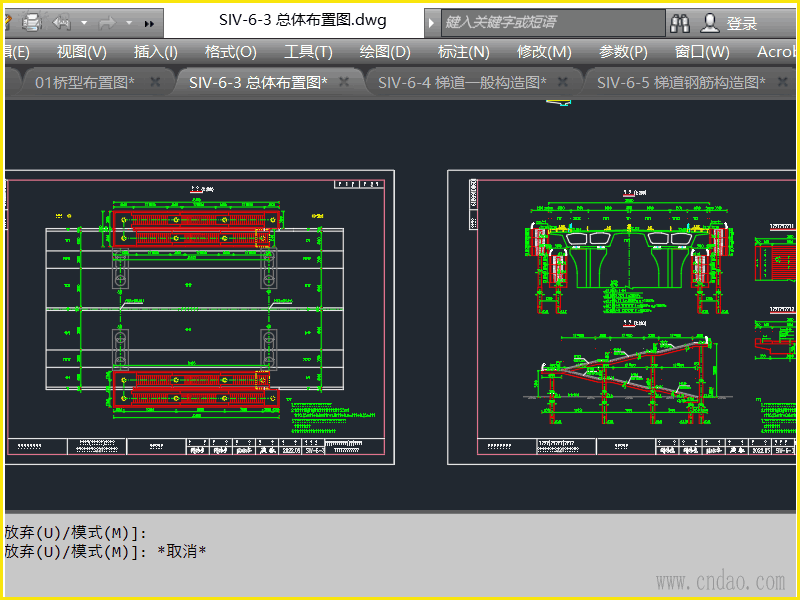
Task: Open the 窗口(W) menu
Action: [702, 52]
